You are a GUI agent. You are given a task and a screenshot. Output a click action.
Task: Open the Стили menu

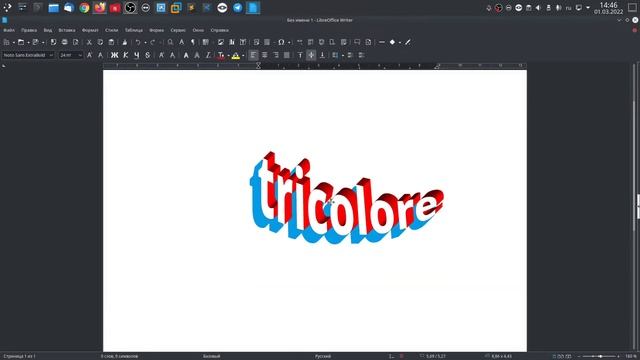(x=111, y=30)
